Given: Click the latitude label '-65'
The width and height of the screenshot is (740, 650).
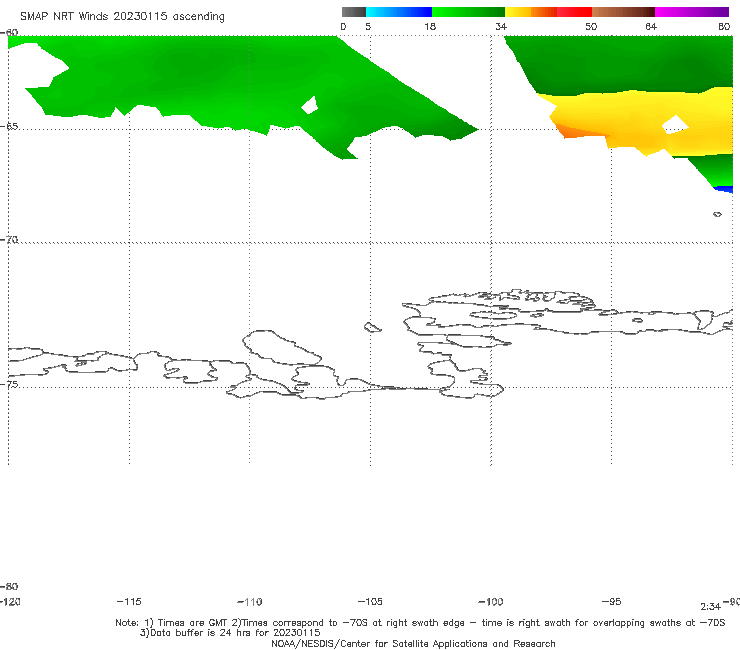Looking at the screenshot, I should (x=9, y=127).
